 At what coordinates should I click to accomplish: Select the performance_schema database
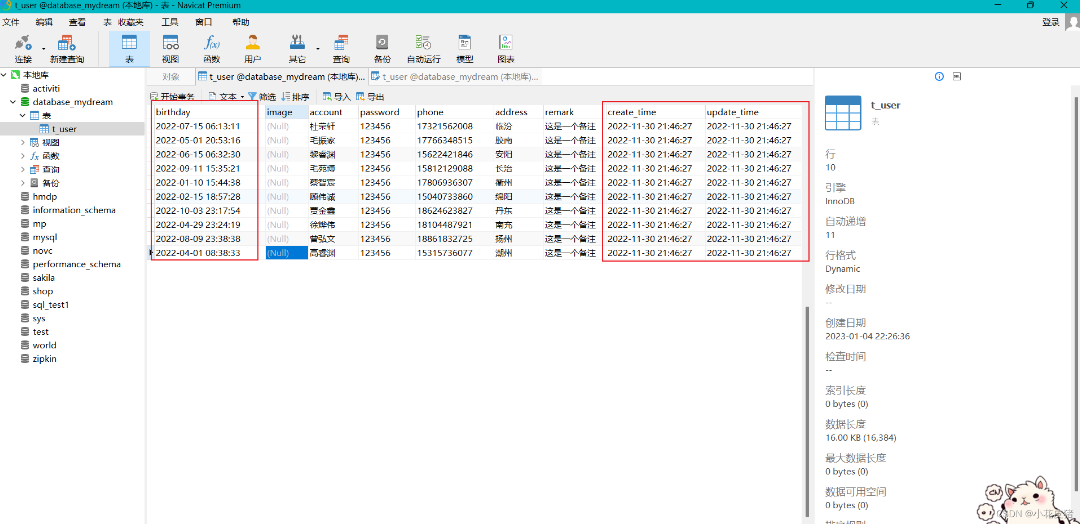(x=76, y=264)
